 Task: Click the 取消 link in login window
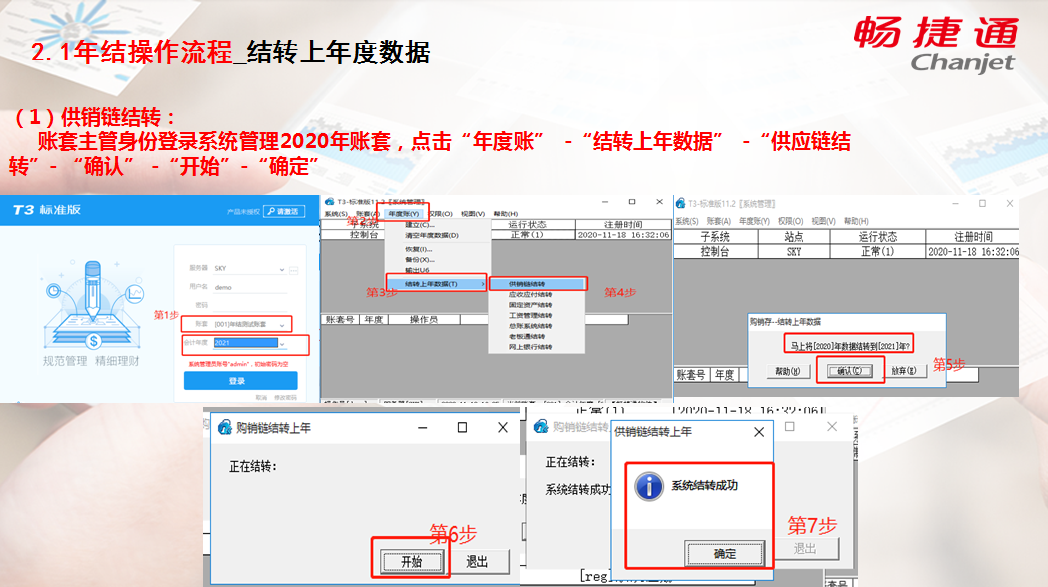(261, 398)
